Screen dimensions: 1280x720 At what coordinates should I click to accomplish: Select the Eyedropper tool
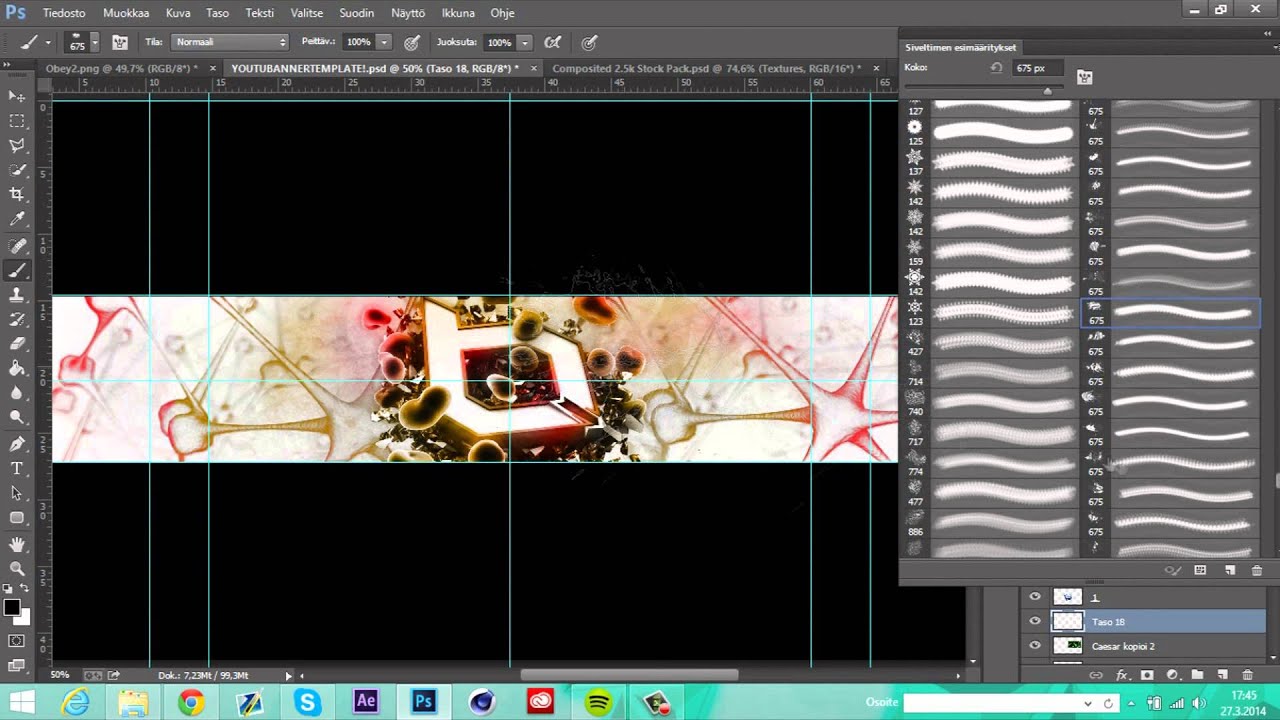coord(17,219)
